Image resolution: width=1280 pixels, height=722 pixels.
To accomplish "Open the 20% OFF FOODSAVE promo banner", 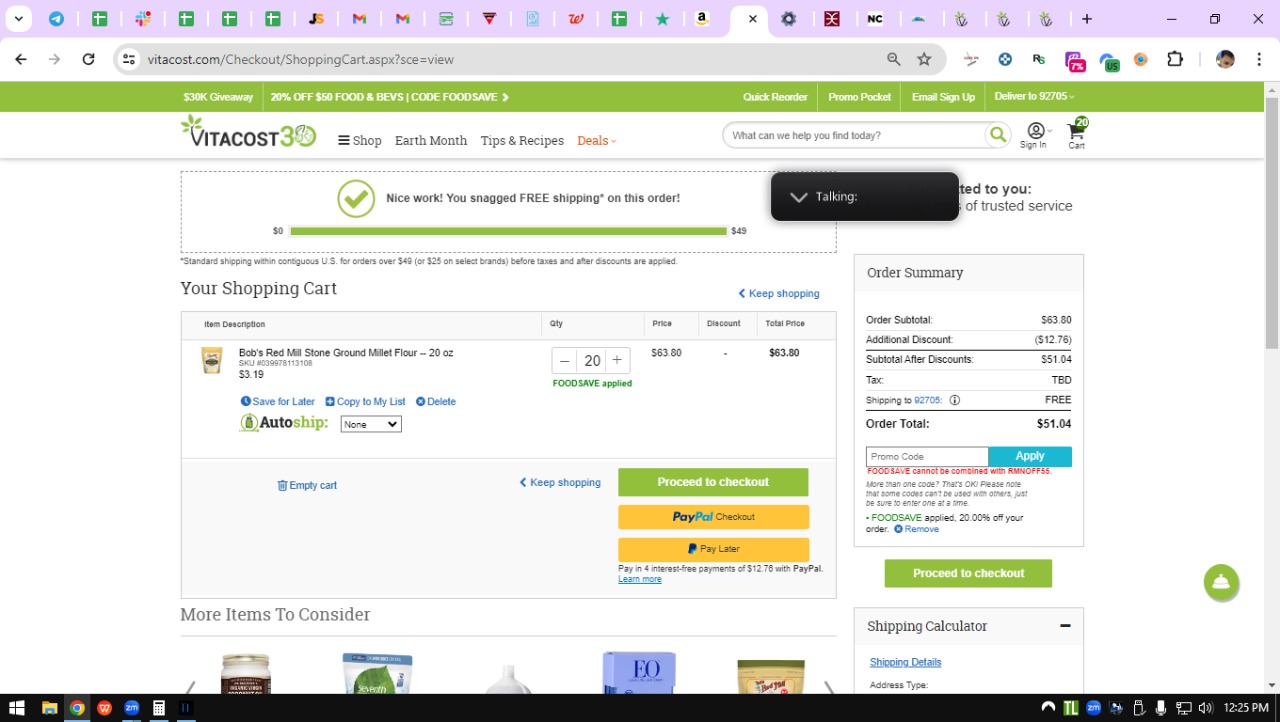I will [389, 97].
